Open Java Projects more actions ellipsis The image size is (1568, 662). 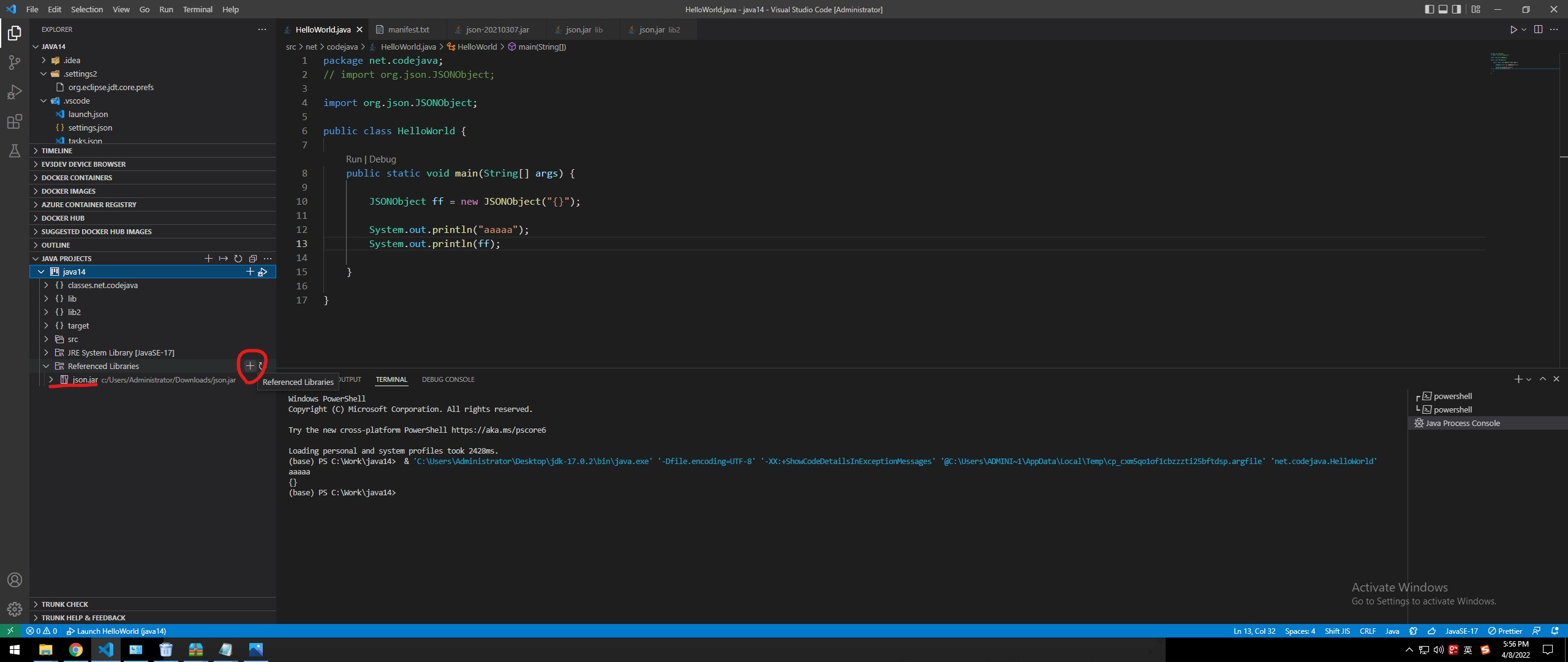pyautogui.click(x=268, y=259)
